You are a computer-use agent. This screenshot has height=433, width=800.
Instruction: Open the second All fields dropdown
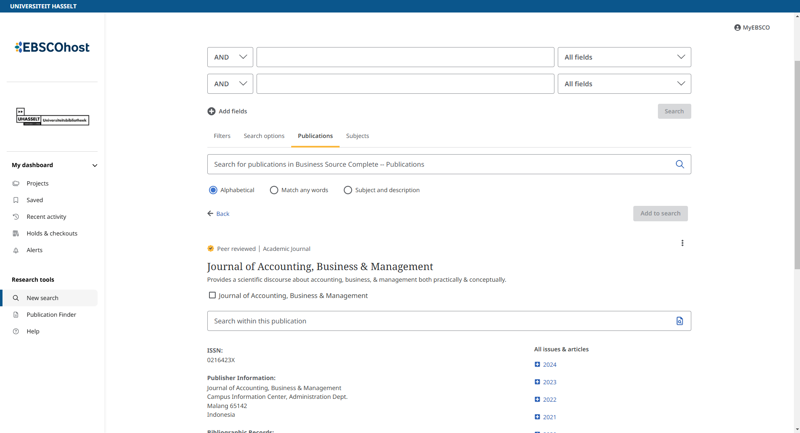[624, 84]
